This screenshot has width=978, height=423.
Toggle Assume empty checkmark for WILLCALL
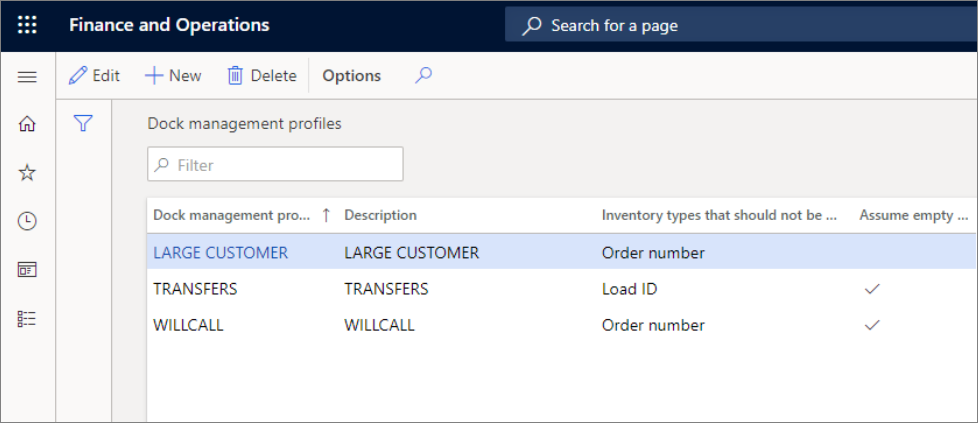point(871,325)
